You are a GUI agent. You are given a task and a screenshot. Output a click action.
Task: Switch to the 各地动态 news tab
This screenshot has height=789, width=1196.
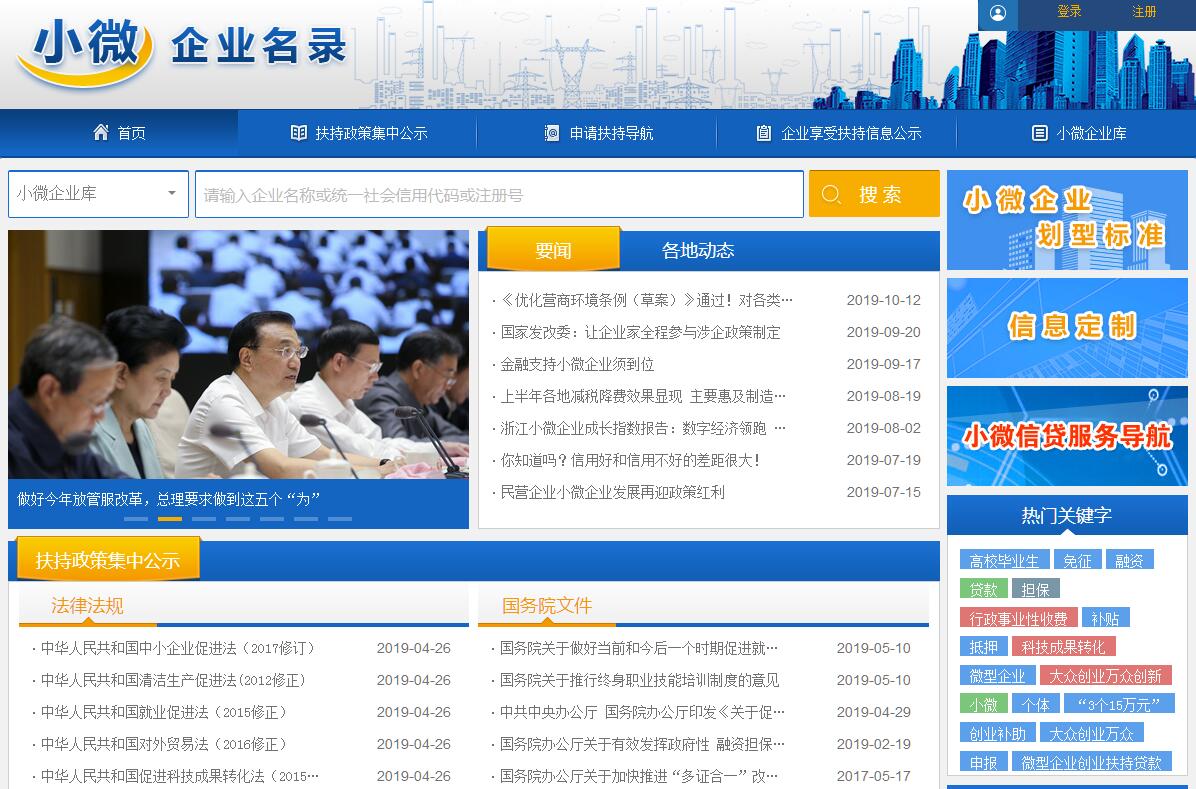[x=697, y=250]
